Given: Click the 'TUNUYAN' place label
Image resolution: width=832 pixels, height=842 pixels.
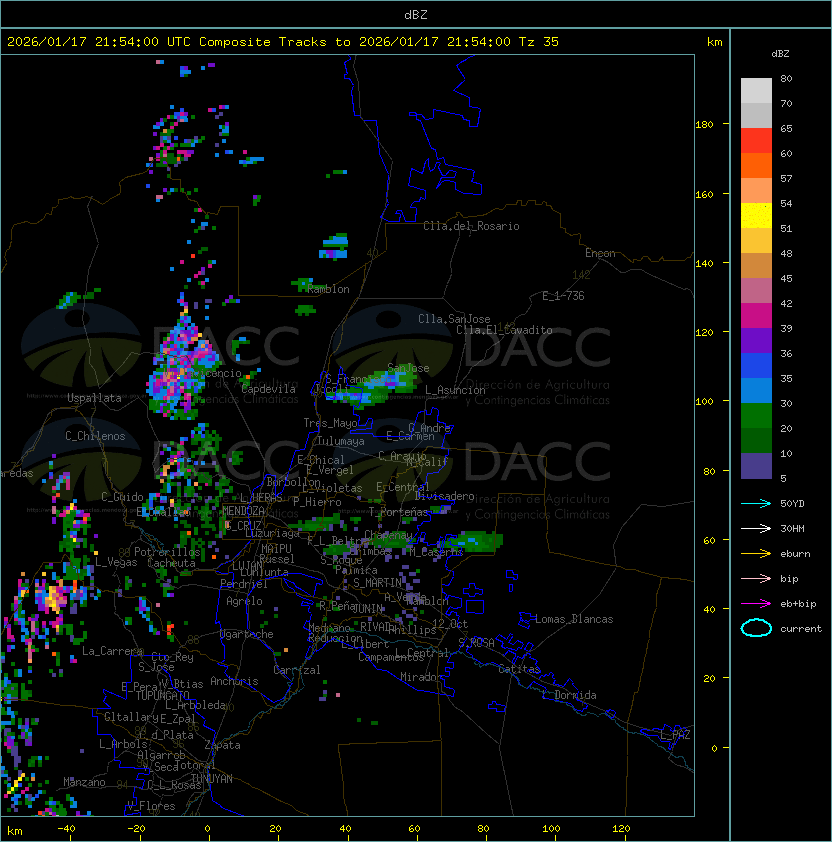Looking at the screenshot, I should (212, 779).
